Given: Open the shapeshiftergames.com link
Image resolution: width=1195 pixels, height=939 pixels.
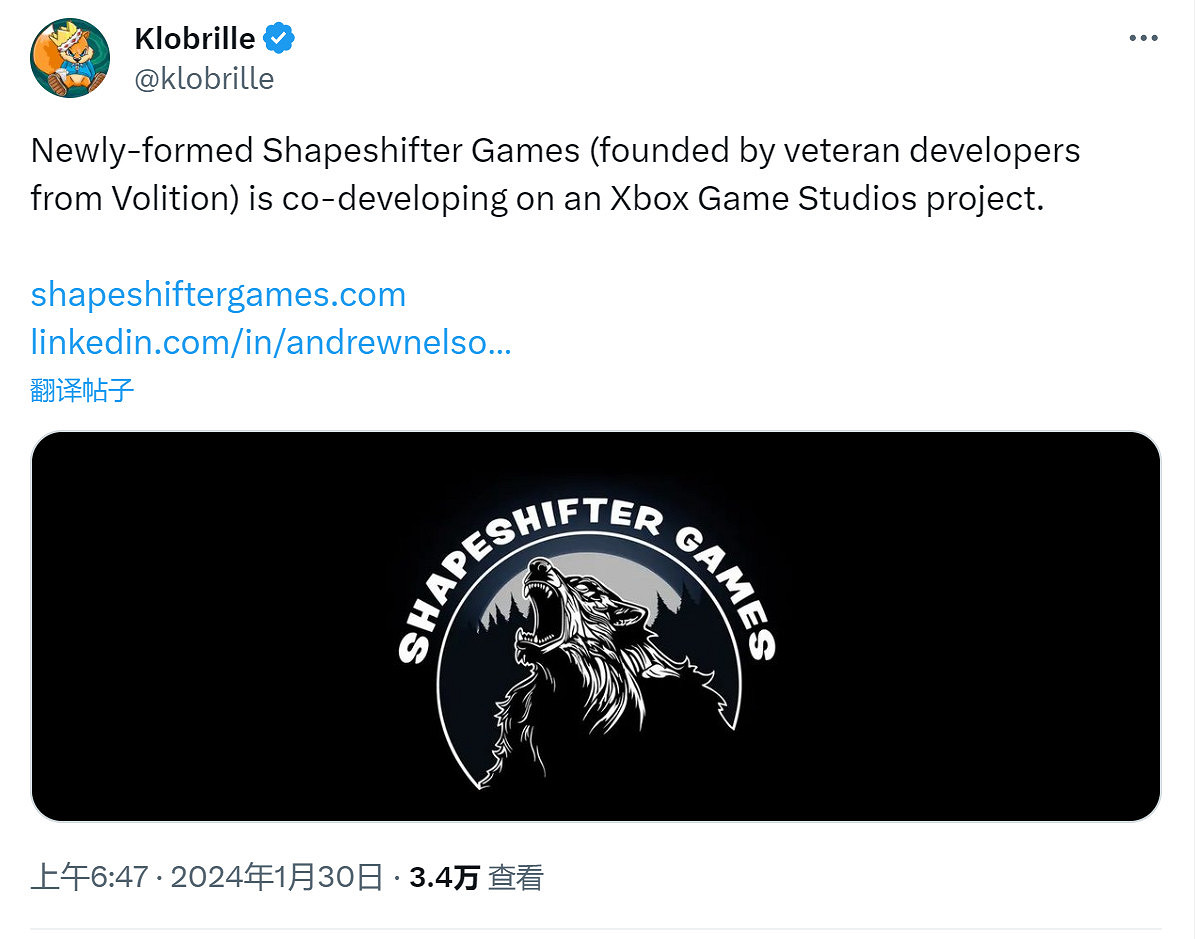Looking at the screenshot, I should pos(217,294).
